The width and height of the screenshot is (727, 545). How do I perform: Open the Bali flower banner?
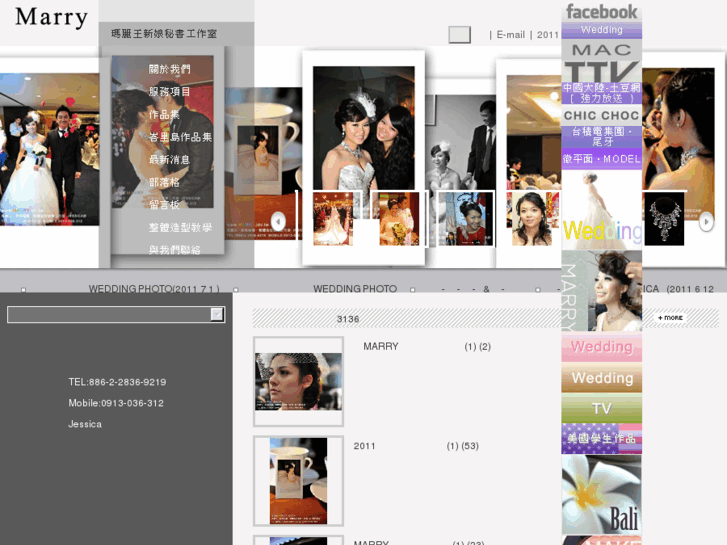click(602, 494)
